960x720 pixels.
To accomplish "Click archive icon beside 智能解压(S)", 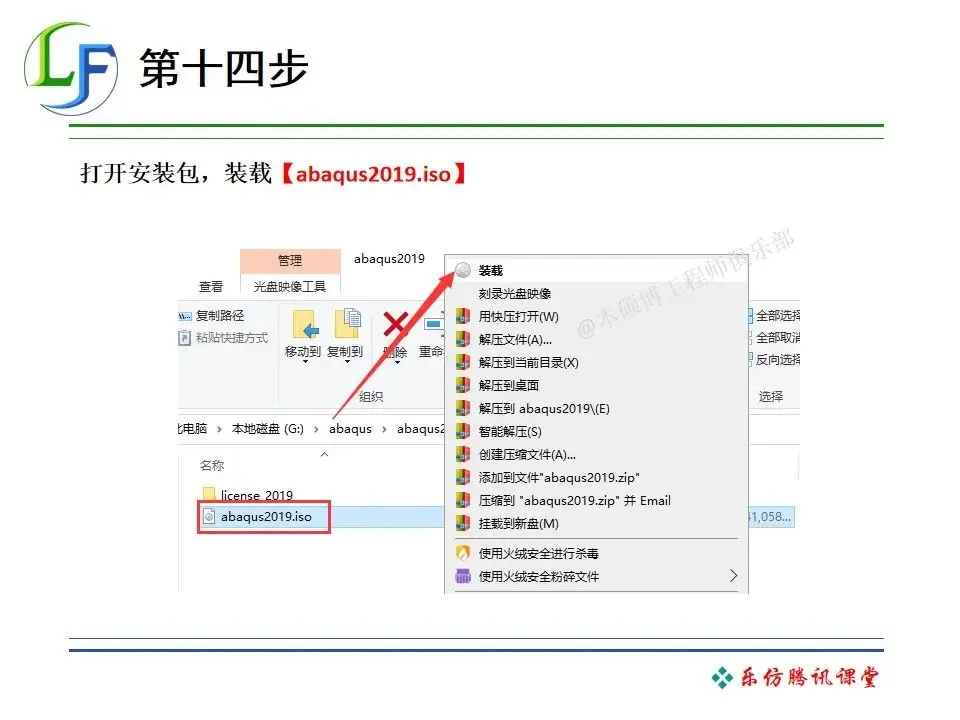I will click(x=463, y=432).
